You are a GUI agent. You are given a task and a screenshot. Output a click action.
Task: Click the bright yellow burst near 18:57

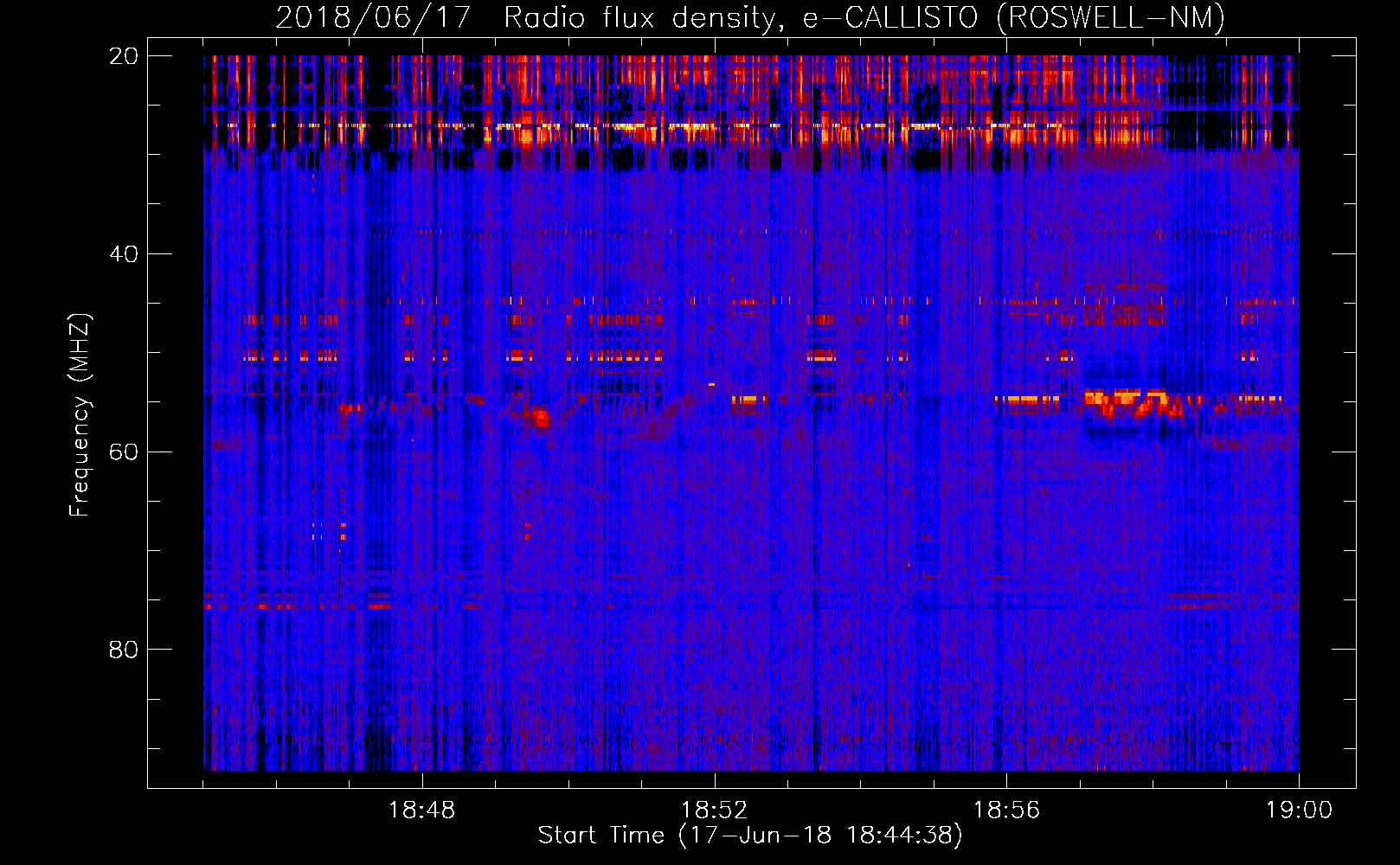pyautogui.click(x=1133, y=403)
